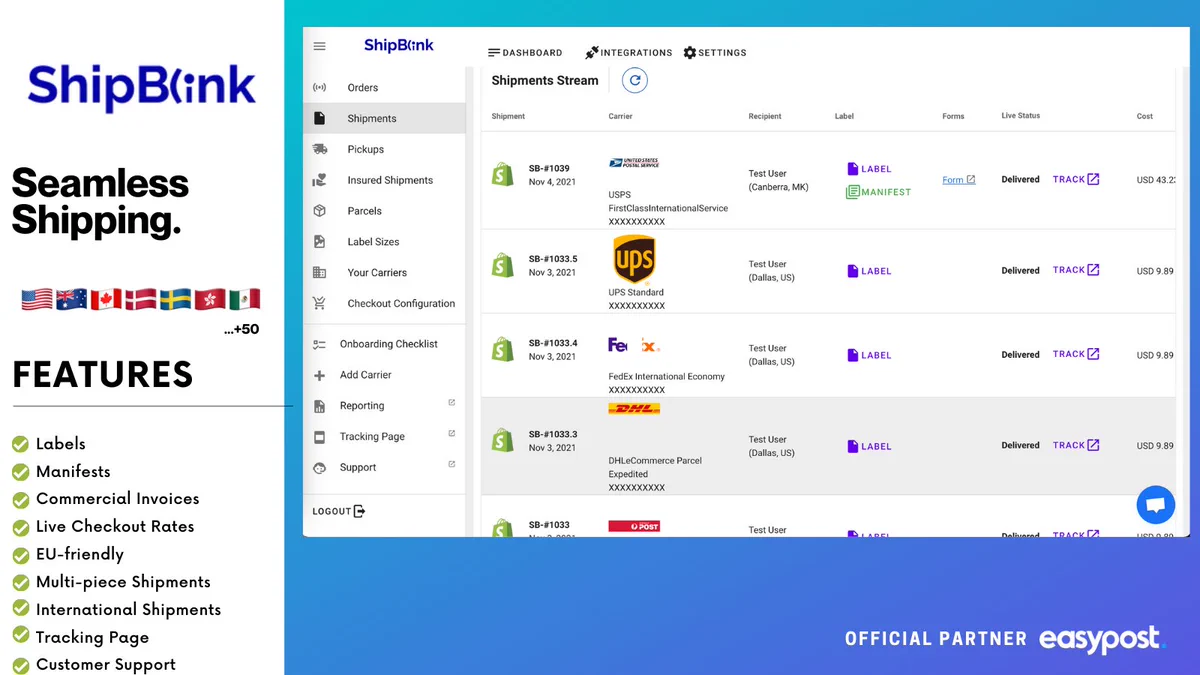
Task: Click the DHL carrier logo
Action: pos(634,409)
